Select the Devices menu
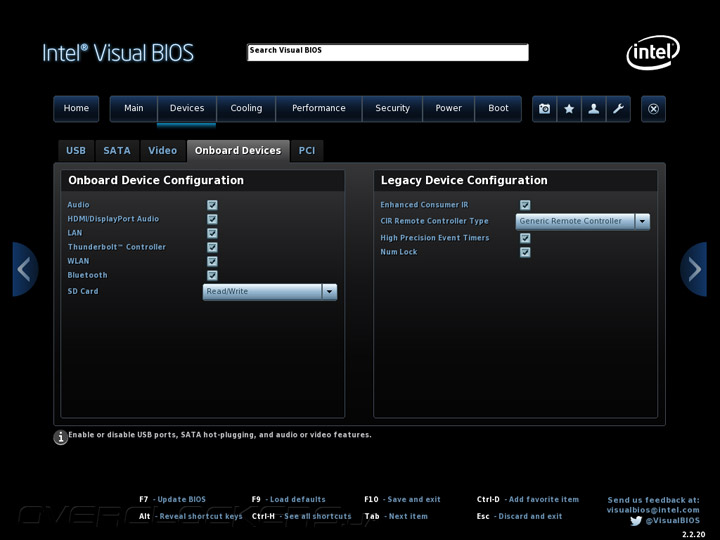720x540 pixels. coord(187,108)
